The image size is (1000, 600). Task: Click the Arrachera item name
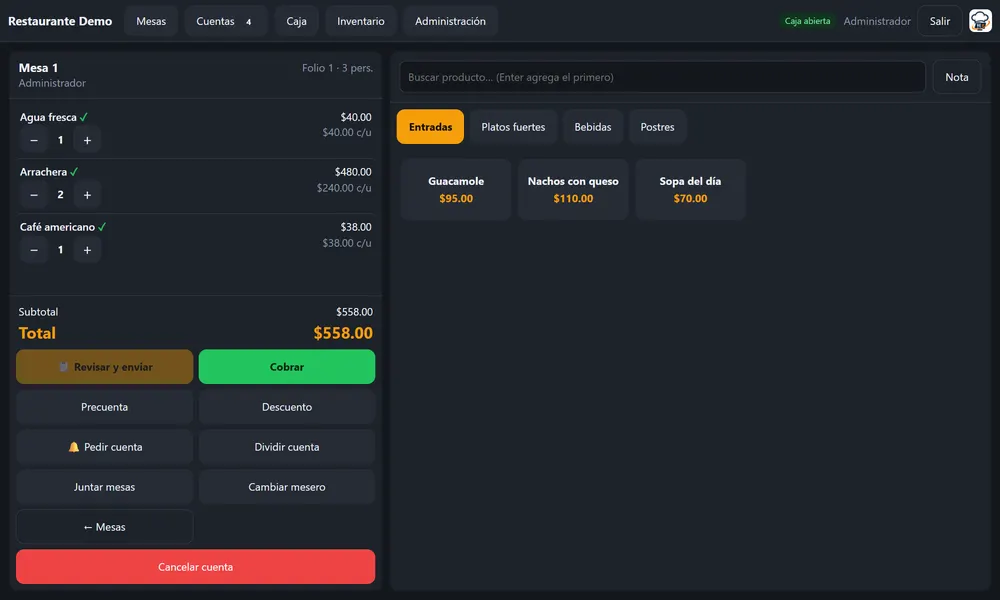(x=43, y=172)
